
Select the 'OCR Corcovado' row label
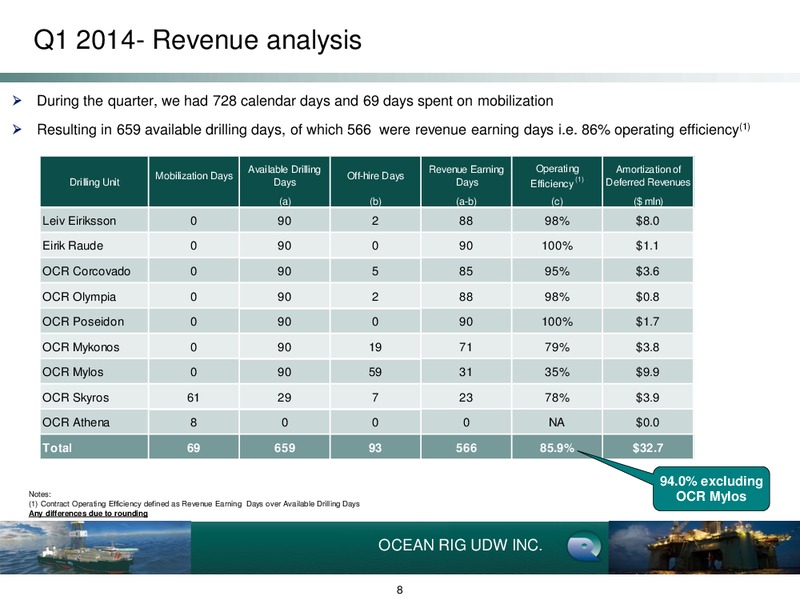click(x=86, y=271)
